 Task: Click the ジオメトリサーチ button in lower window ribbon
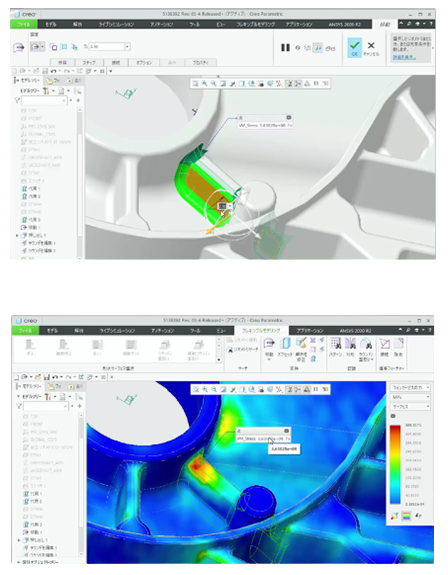tap(243, 350)
